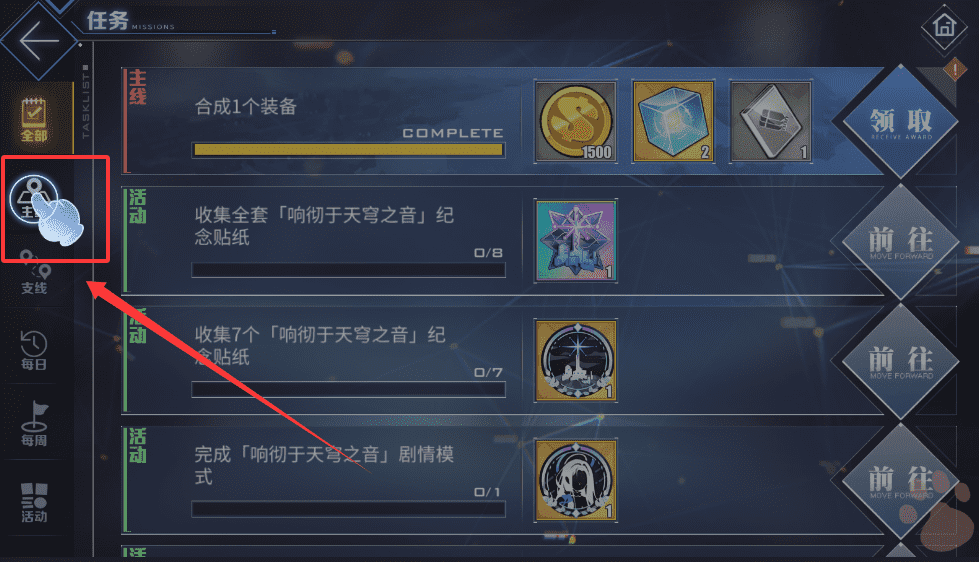Image resolution: width=979 pixels, height=562 pixels.
Task: Select the 全部 all-tasks tab
Action: pos(34,119)
